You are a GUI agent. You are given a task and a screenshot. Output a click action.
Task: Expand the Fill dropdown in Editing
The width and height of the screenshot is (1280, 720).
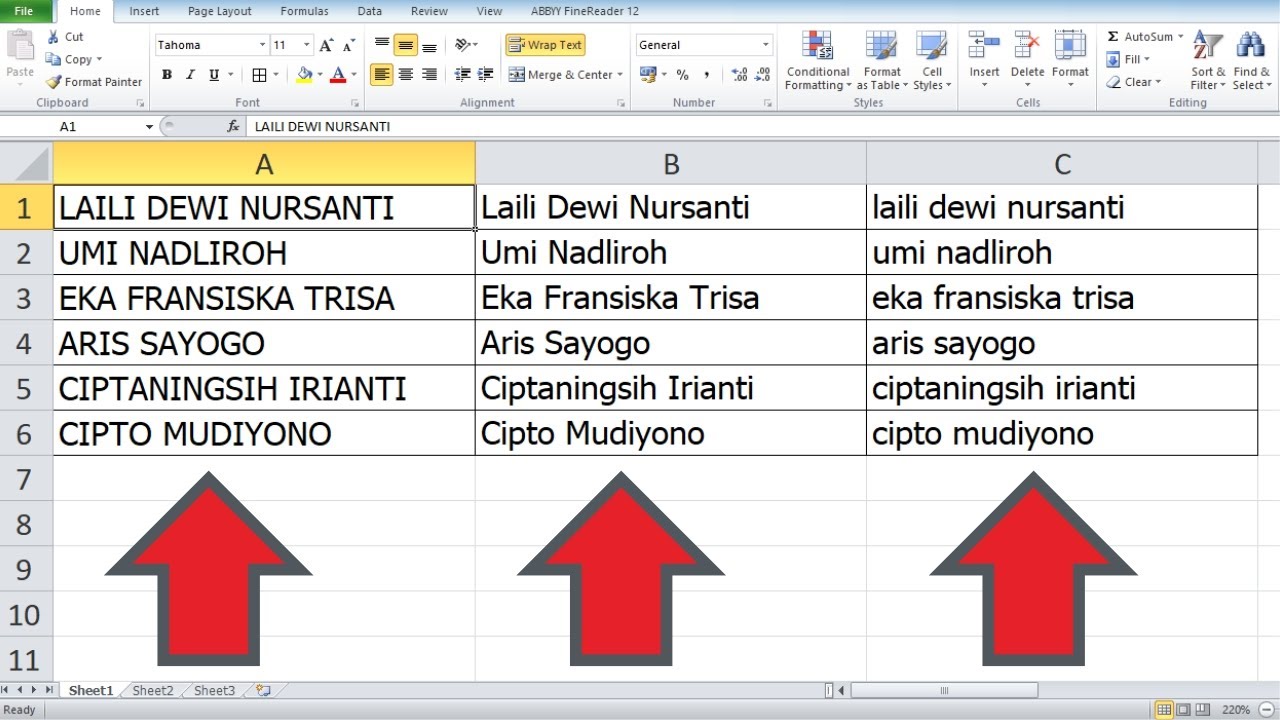point(1147,60)
